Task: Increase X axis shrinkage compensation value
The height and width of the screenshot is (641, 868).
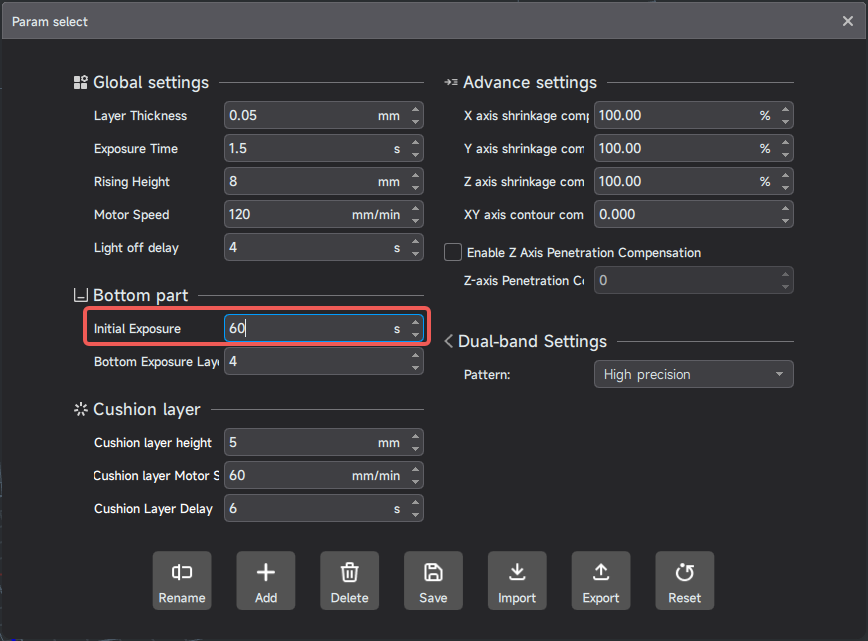Action: pos(786,110)
